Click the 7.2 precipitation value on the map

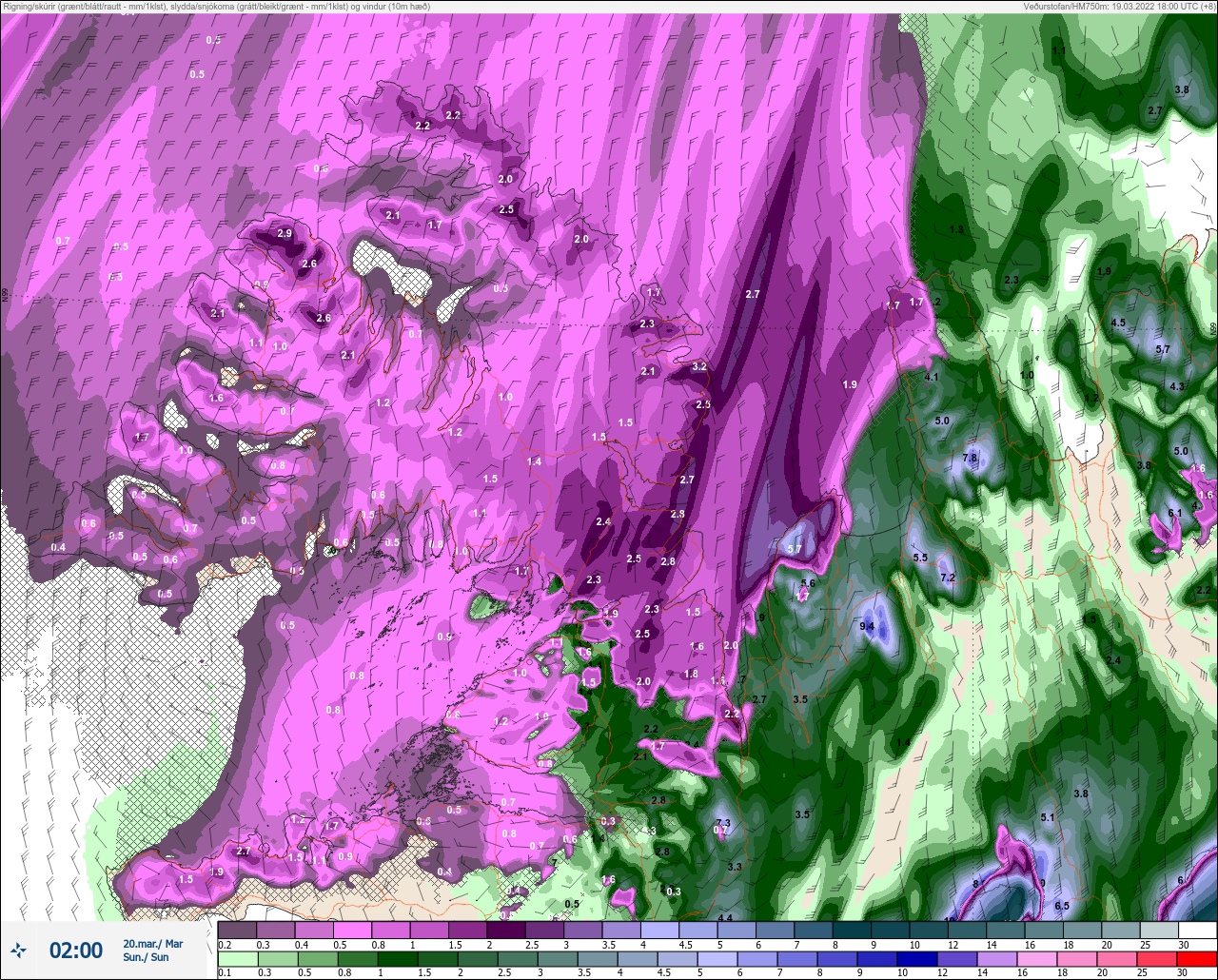(x=948, y=578)
